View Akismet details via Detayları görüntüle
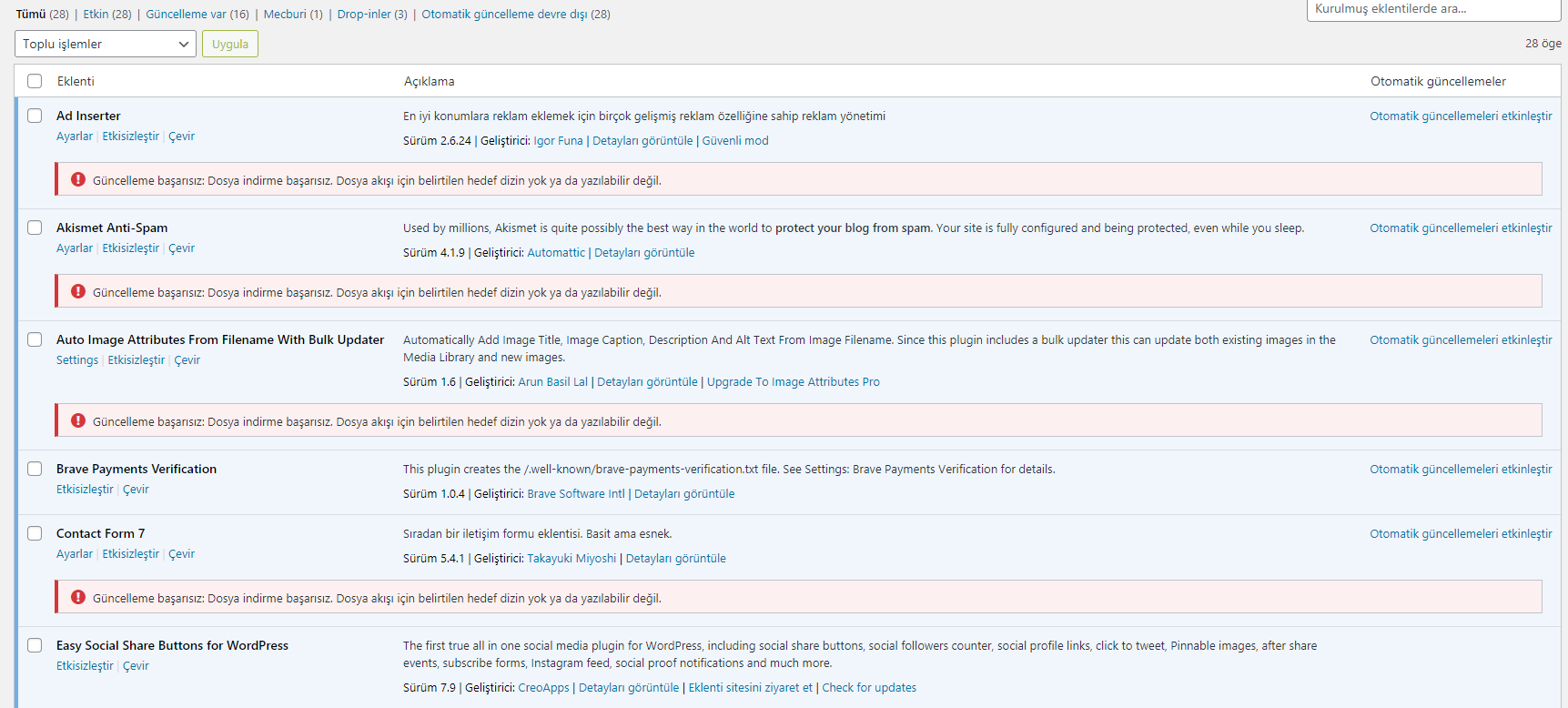 click(644, 253)
